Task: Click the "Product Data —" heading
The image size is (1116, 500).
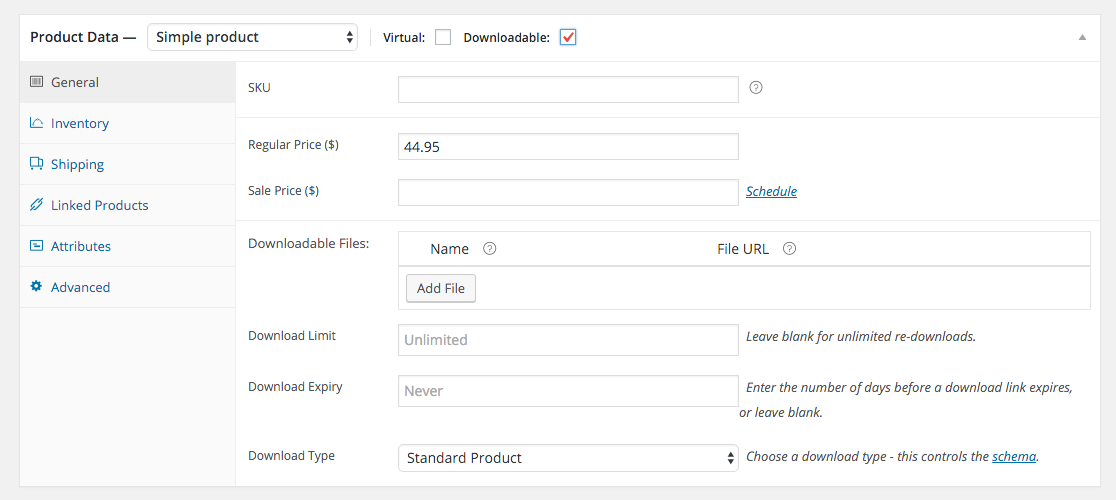Action: [83, 37]
